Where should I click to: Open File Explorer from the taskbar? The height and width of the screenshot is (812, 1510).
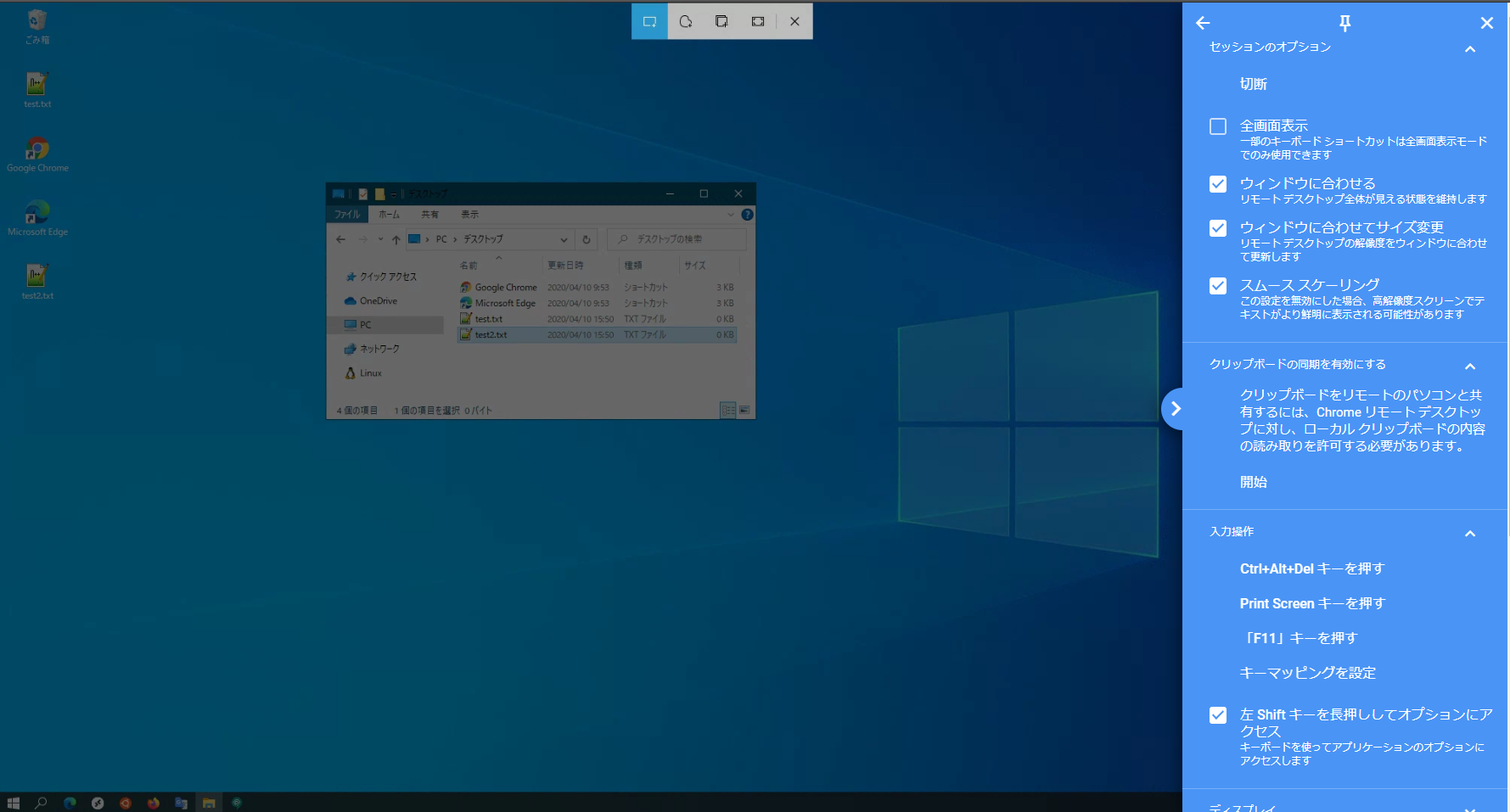209,803
